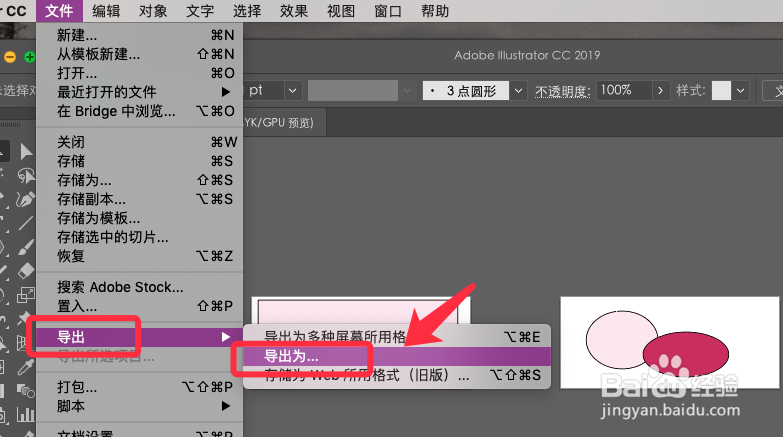
Task: Choose 打包... from the File menu
Action: click(x=139, y=387)
